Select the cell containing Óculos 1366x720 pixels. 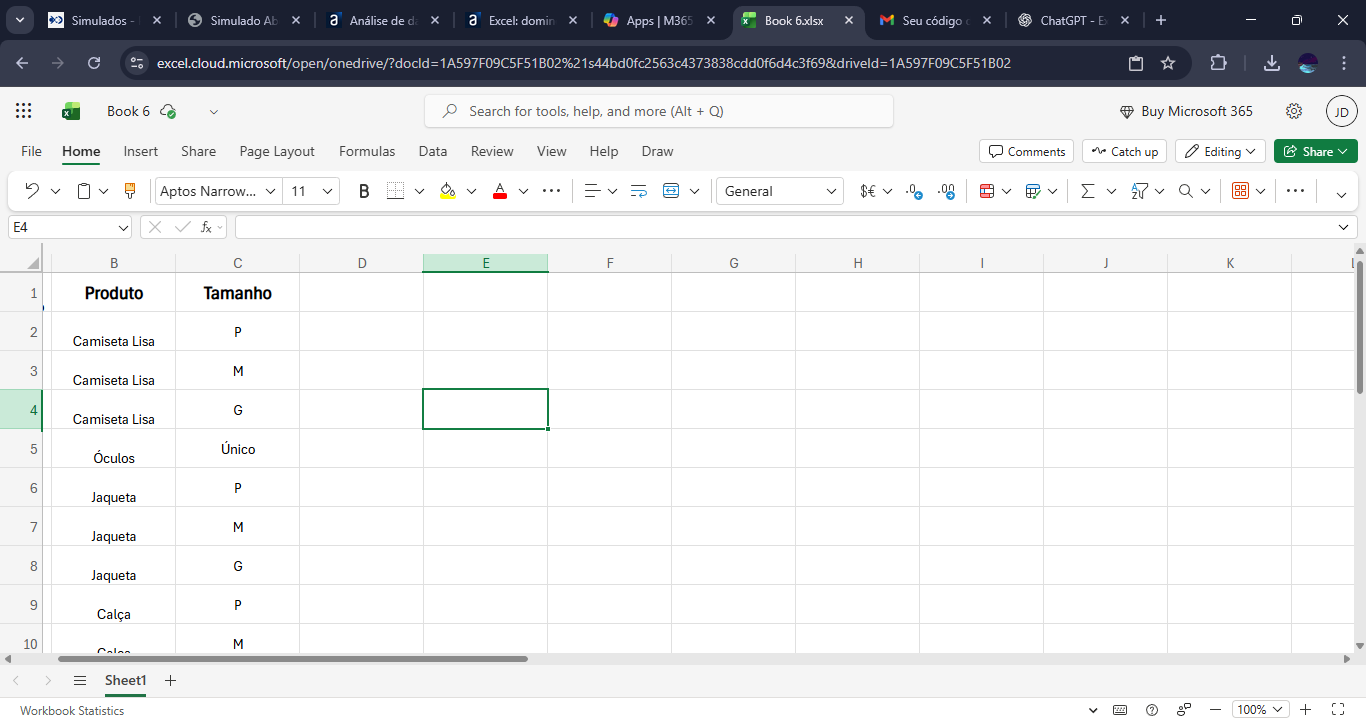[114, 449]
